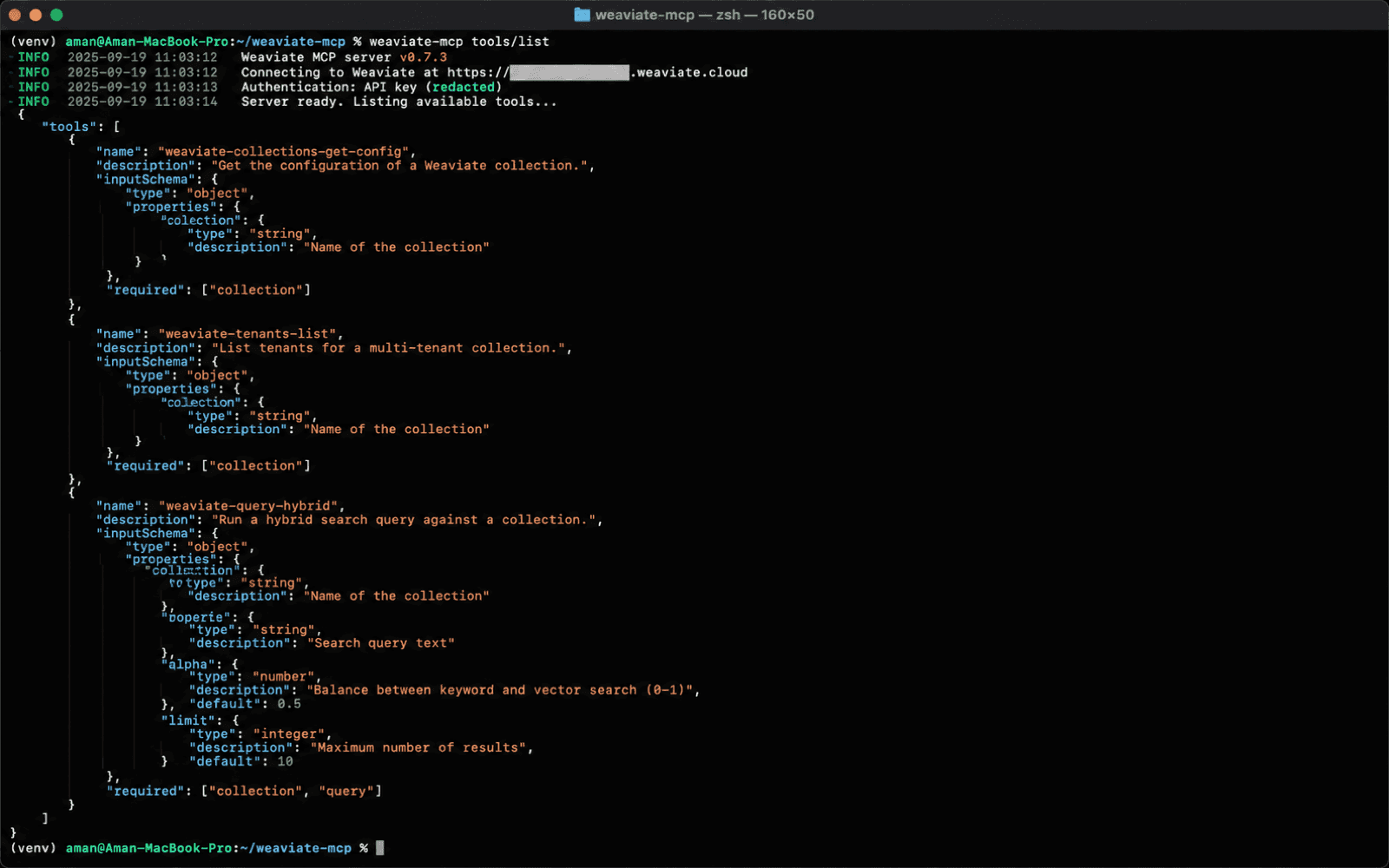Click "Run a hybrid search query against a collection."

[404, 520]
